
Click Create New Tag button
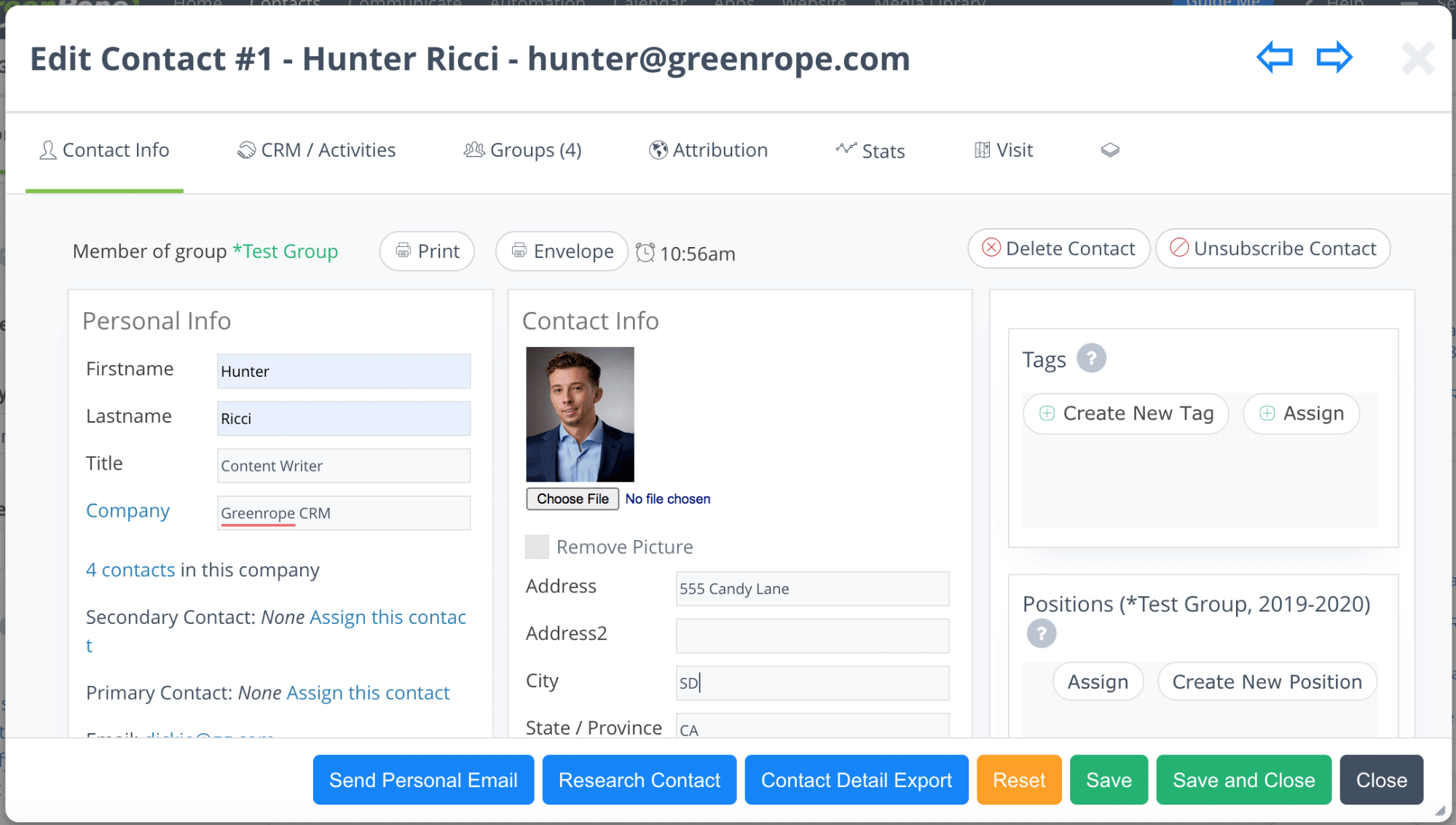pyautogui.click(x=1125, y=413)
